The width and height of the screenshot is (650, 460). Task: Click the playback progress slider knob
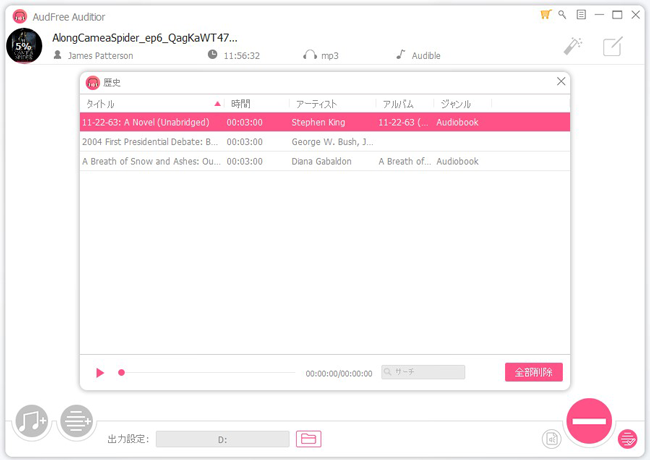(121, 373)
